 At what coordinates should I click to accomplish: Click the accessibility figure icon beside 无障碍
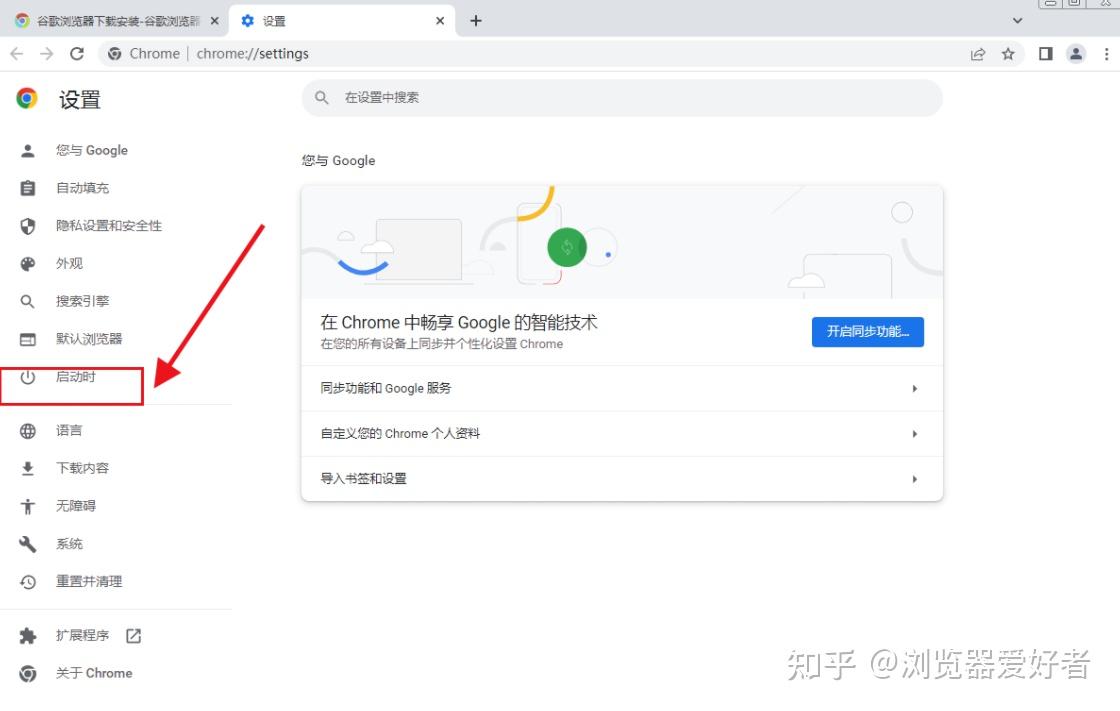point(28,507)
